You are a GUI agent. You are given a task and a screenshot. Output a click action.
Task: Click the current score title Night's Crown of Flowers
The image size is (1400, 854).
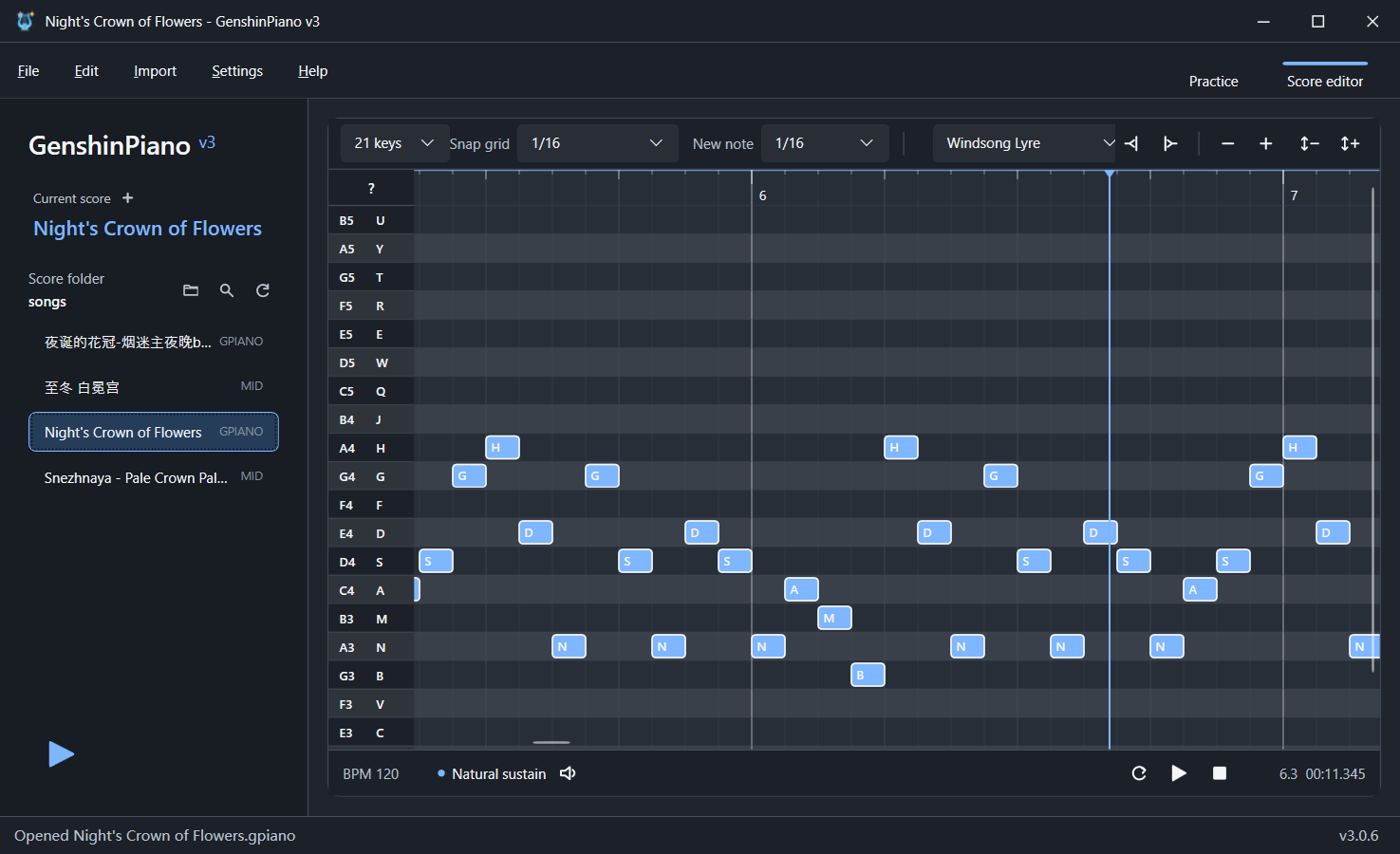(x=147, y=229)
